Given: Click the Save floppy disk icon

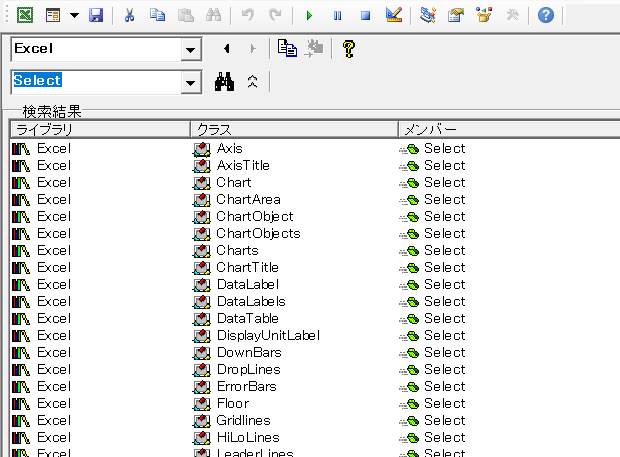Looking at the screenshot, I should click(x=96, y=15).
